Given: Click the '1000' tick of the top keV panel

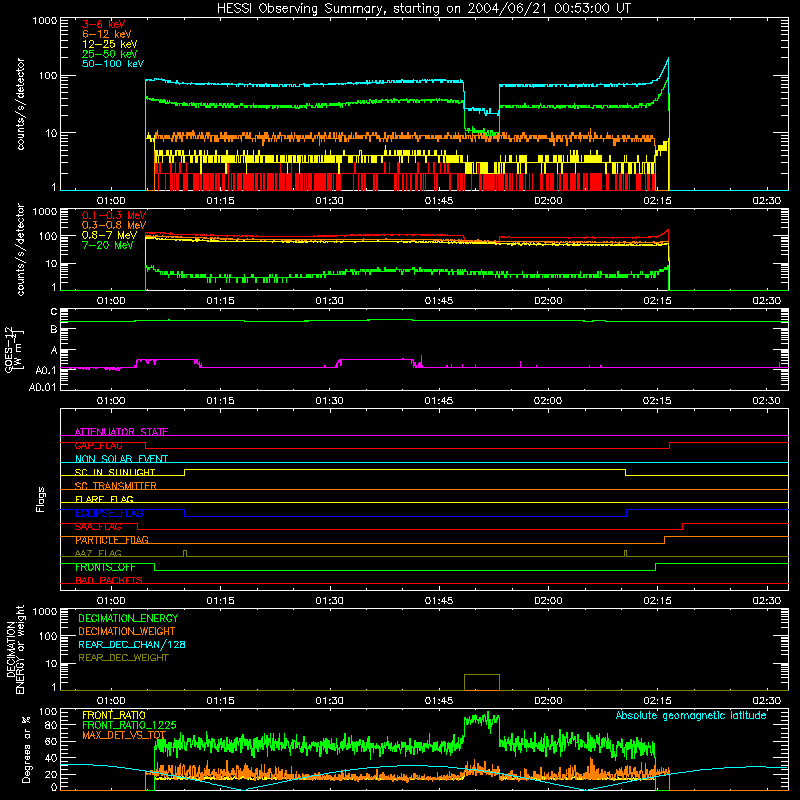Looking at the screenshot, I should (44, 21).
